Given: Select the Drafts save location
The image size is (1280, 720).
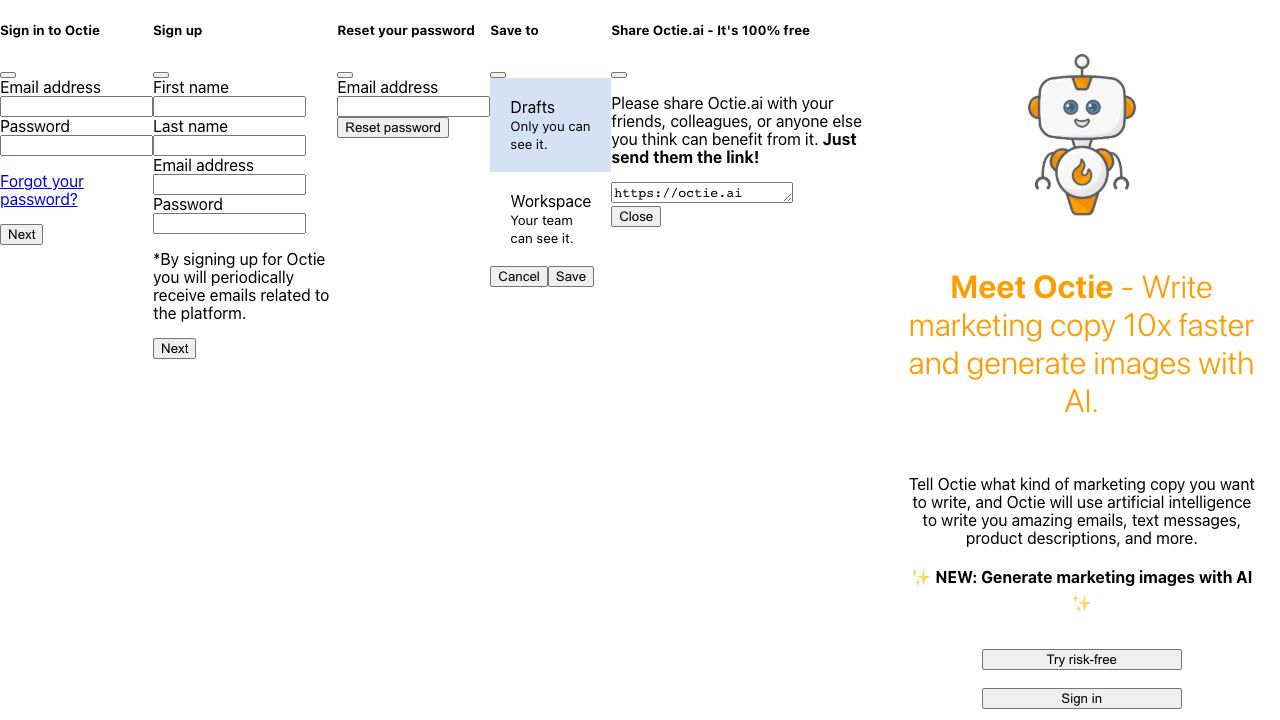Looking at the screenshot, I should [x=550, y=125].
